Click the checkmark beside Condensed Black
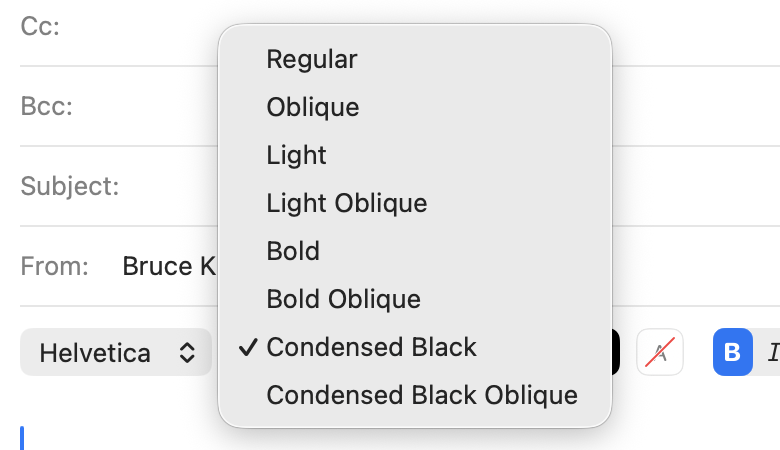Screen dimensions: 780x450 click(x=247, y=346)
